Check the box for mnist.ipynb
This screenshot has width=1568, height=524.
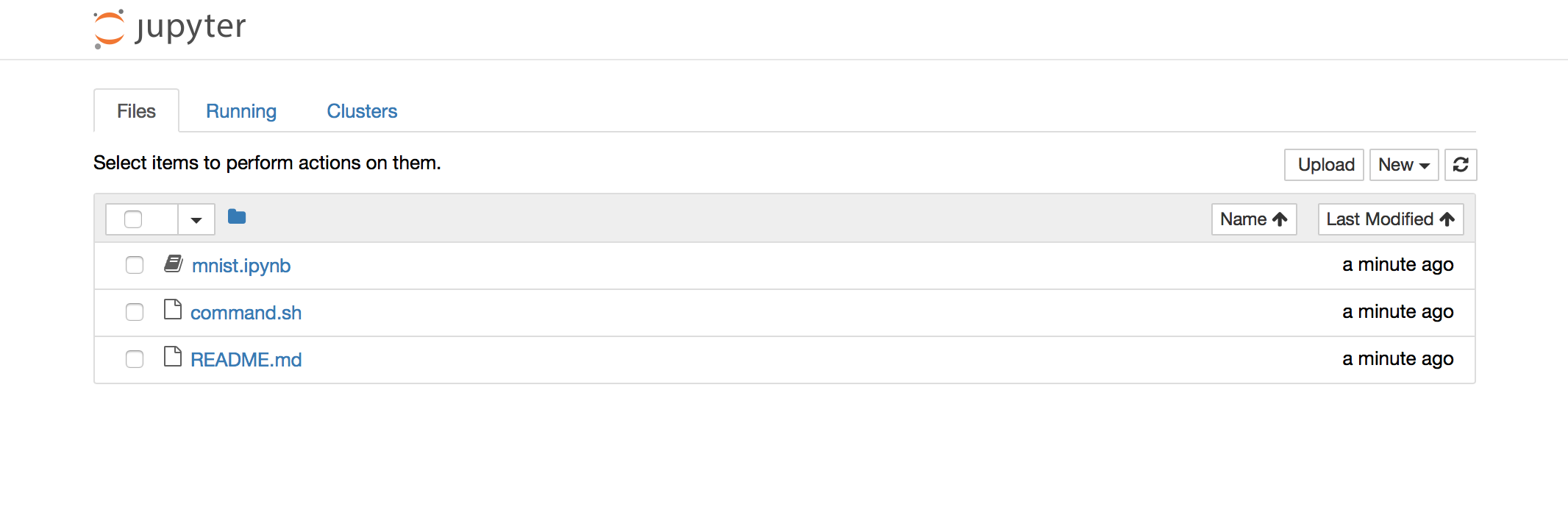pos(135,265)
